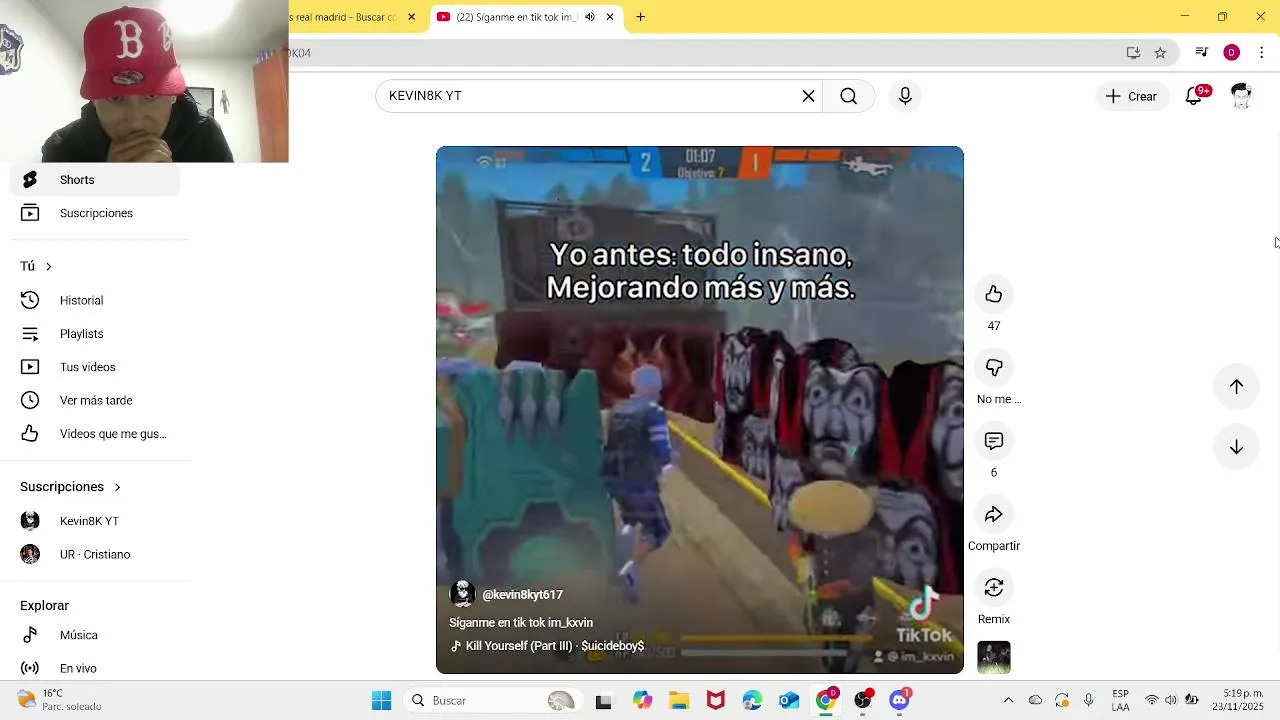This screenshot has width=1280, height=720.
Task: Open UR · Cristiano channel subscription
Action: tap(95, 554)
